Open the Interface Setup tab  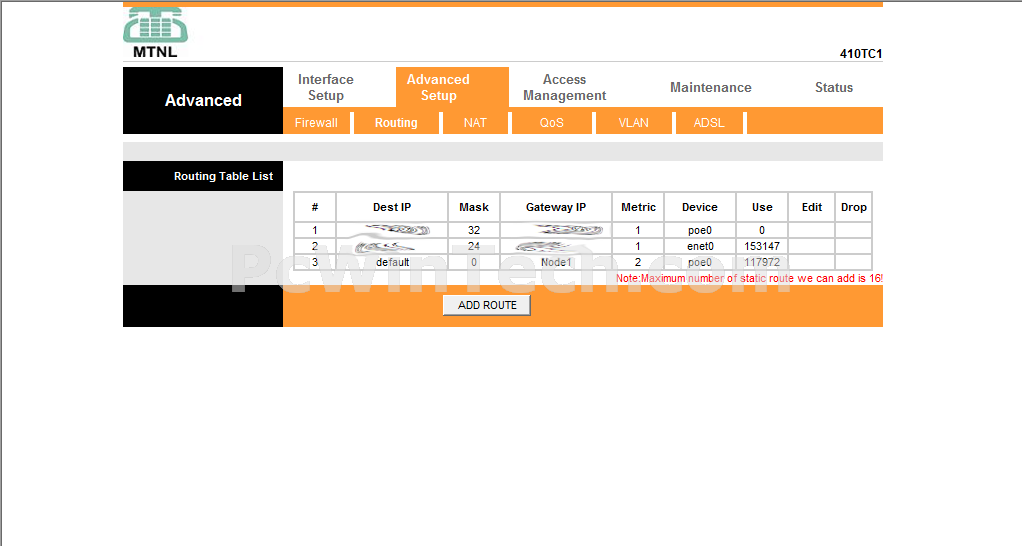[326, 87]
